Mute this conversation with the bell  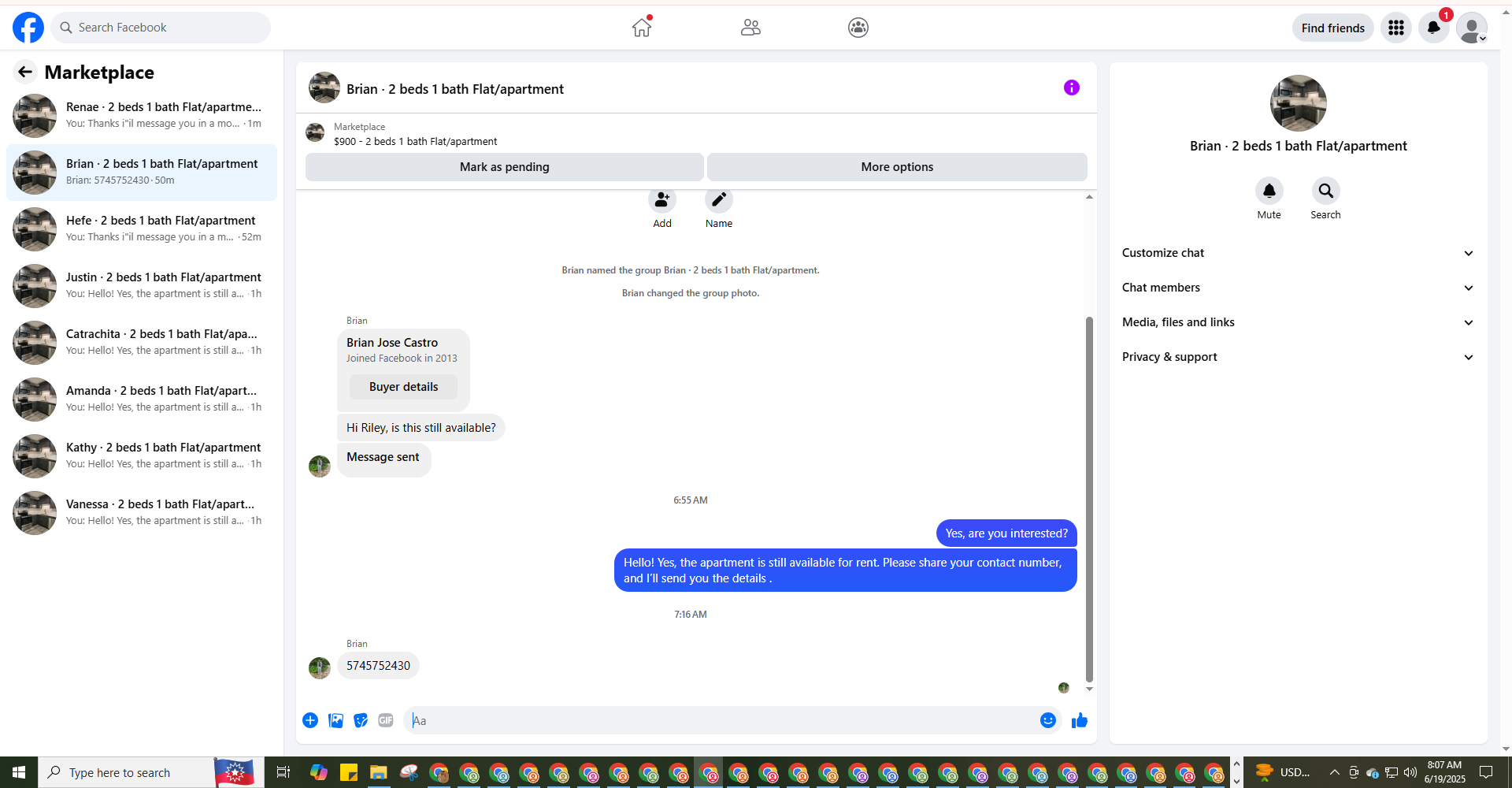click(1269, 191)
